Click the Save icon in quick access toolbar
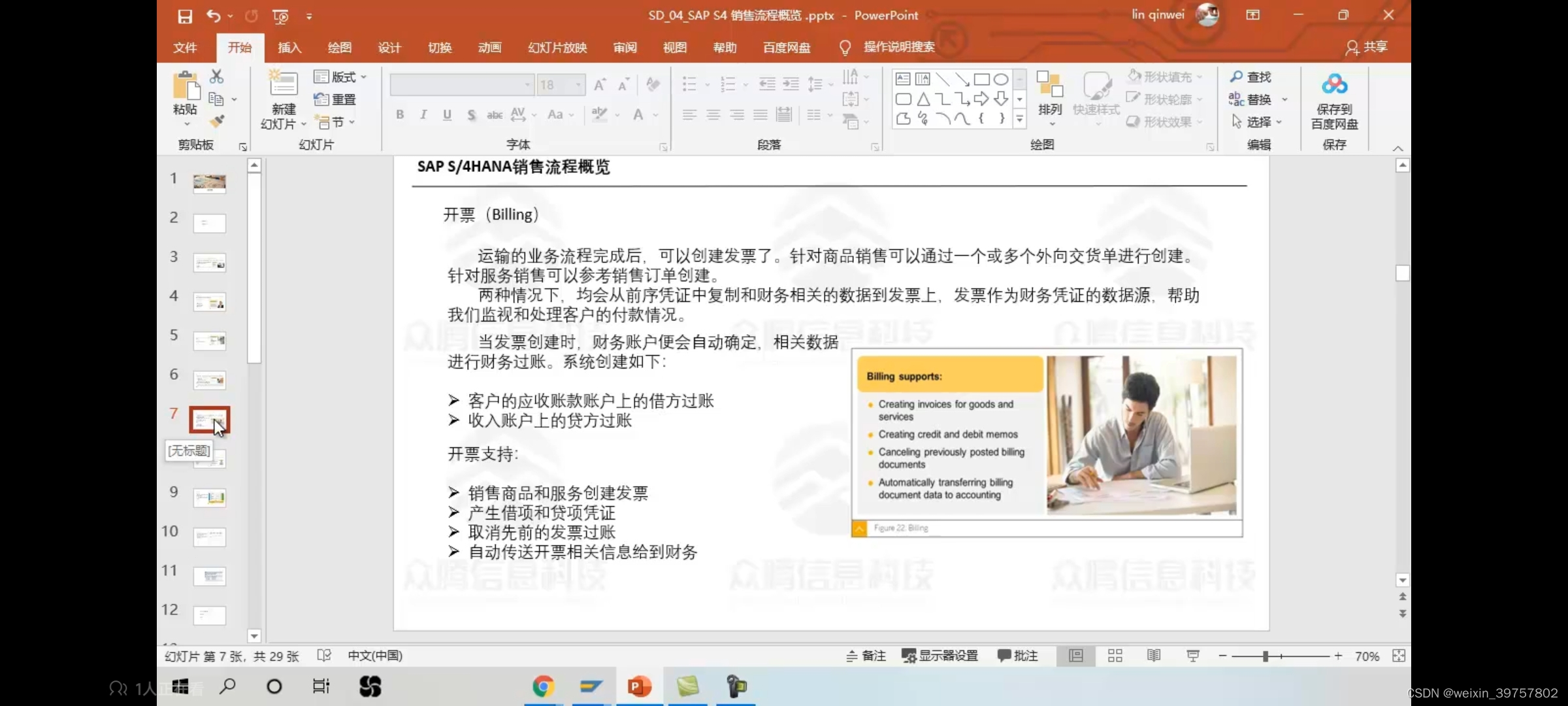1568x706 pixels. tap(185, 16)
